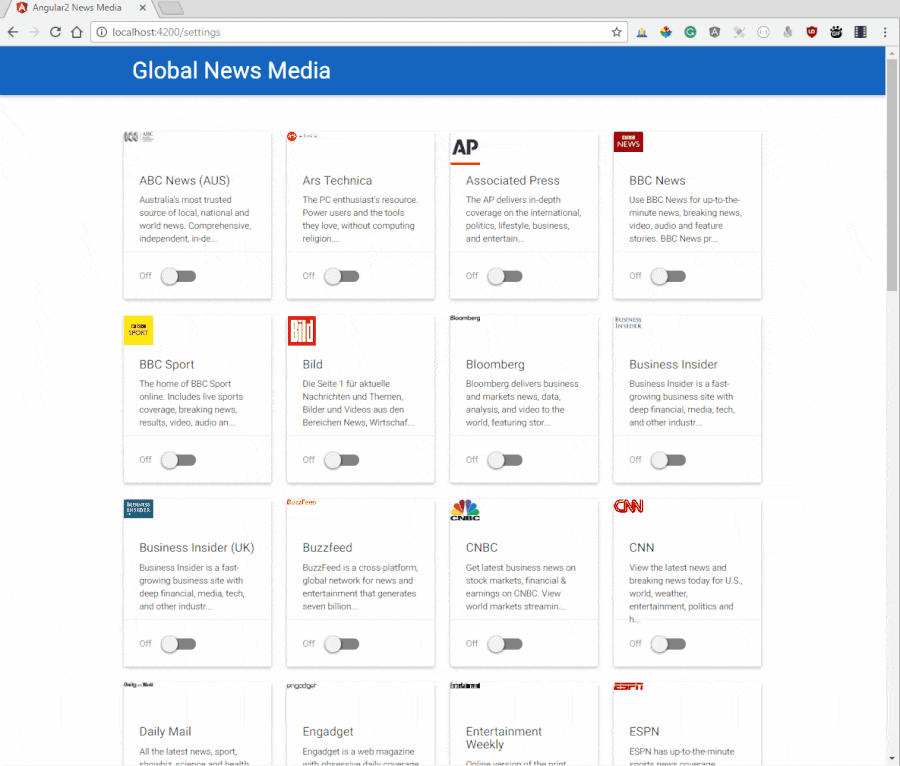This screenshot has width=900, height=766.
Task: Click the Daily Mail card title
Action: (165, 732)
